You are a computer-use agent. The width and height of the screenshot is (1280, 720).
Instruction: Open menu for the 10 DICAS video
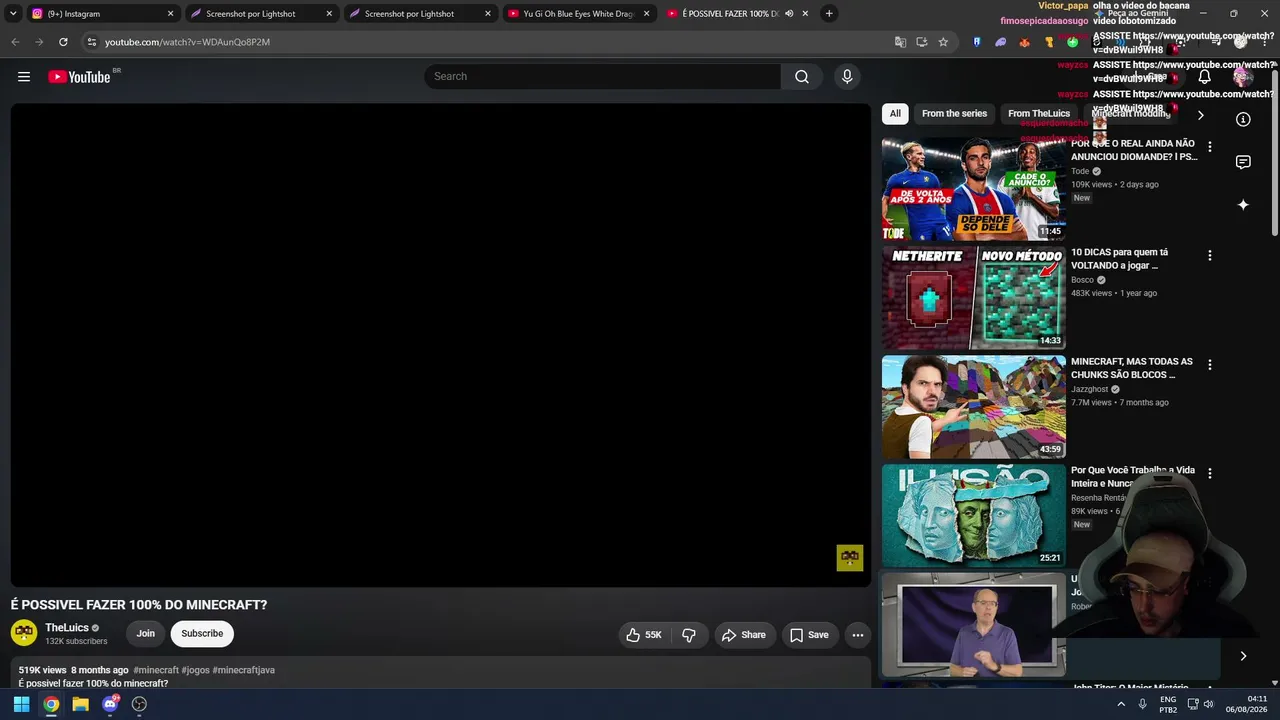[1209, 256]
